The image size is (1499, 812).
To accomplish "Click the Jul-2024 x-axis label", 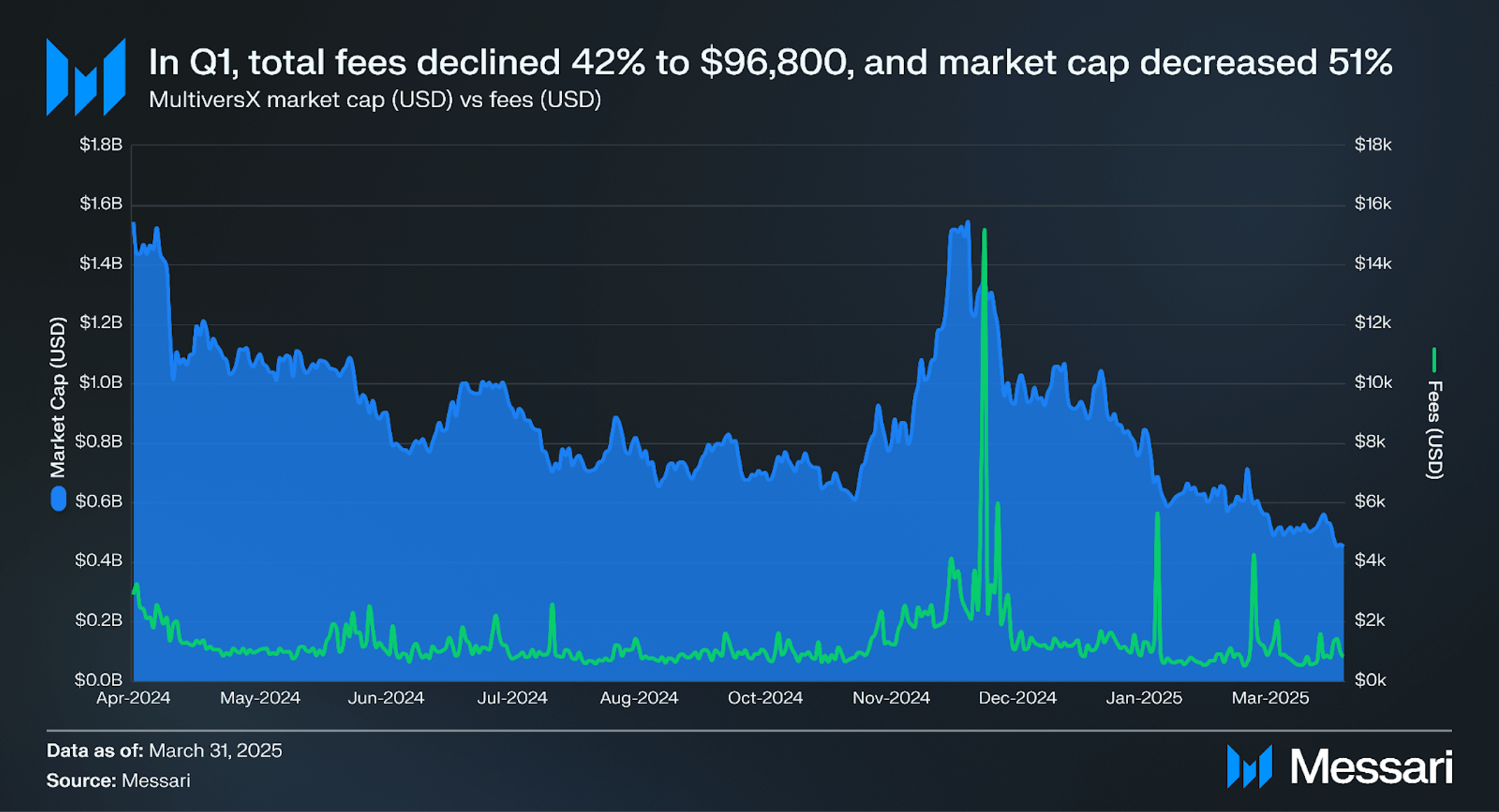I will coord(512,698).
